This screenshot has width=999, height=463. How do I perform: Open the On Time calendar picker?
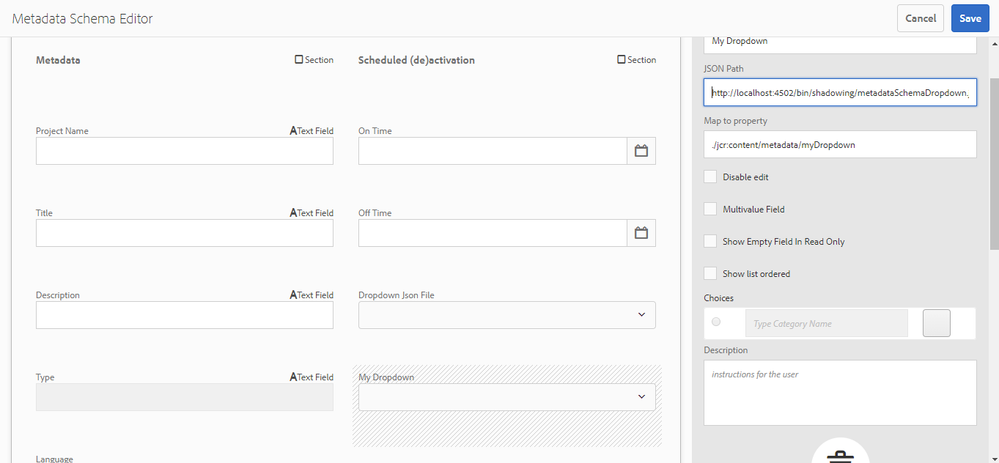pyautogui.click(x=641, y=151)
